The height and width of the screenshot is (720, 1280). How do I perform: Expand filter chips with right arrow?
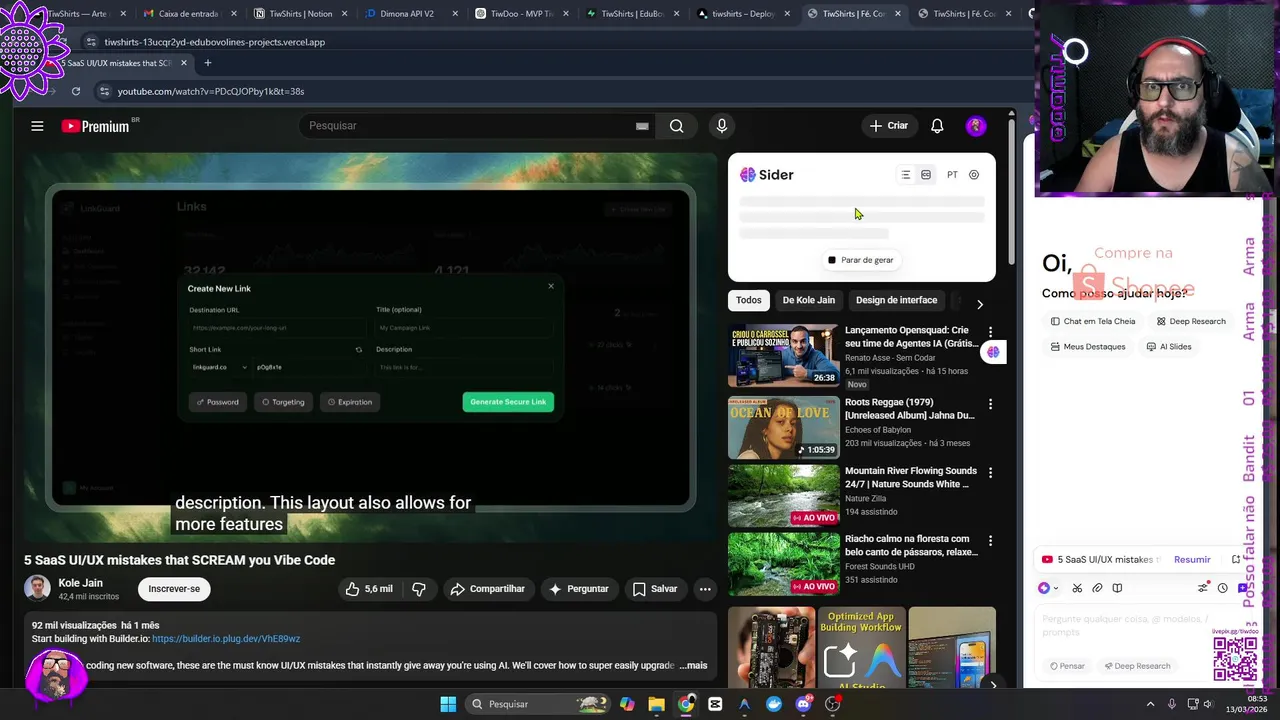coord(979,304)
